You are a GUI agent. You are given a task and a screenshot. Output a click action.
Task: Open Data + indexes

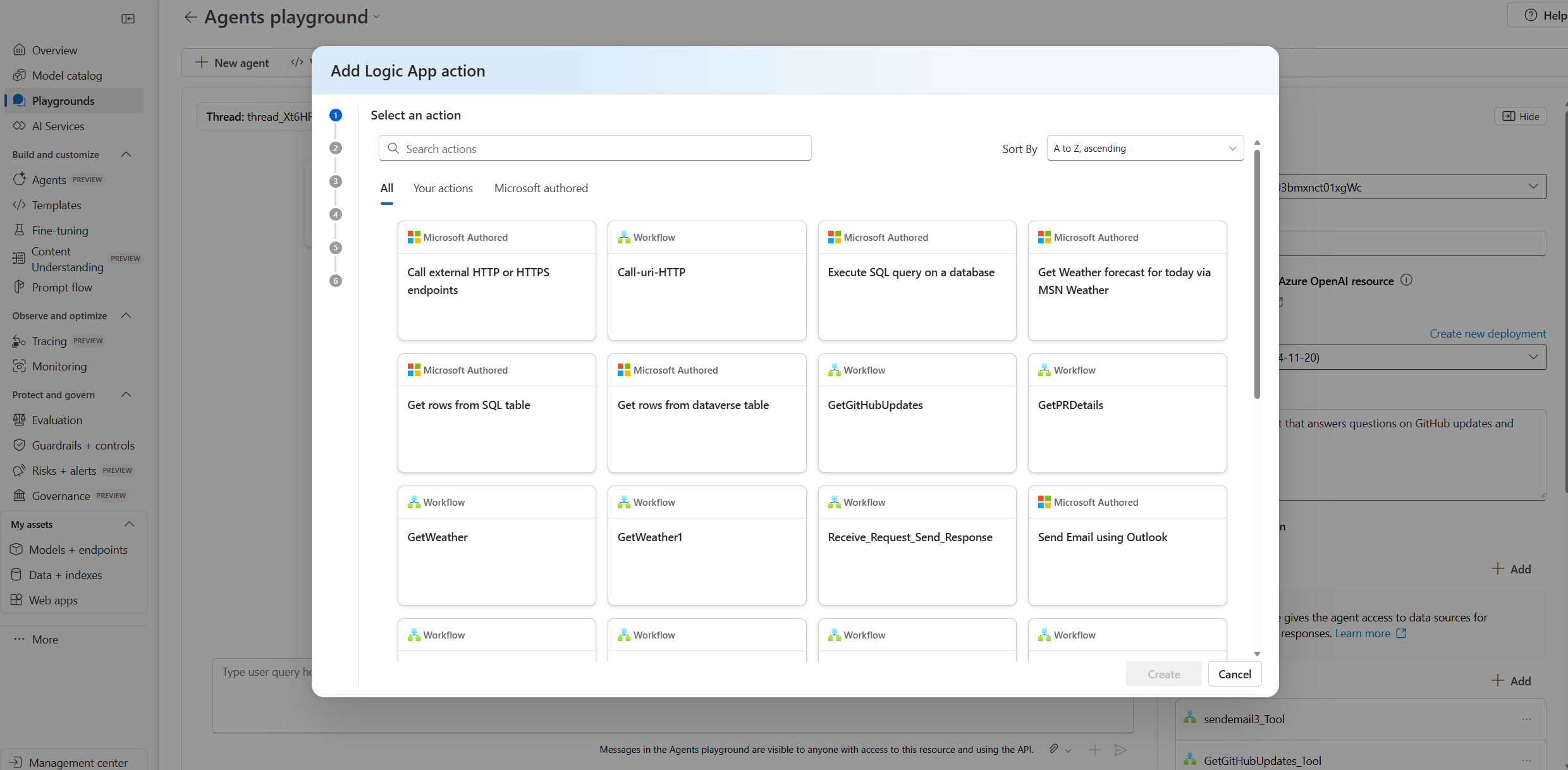pyautogui.click(x=65, y=575)
